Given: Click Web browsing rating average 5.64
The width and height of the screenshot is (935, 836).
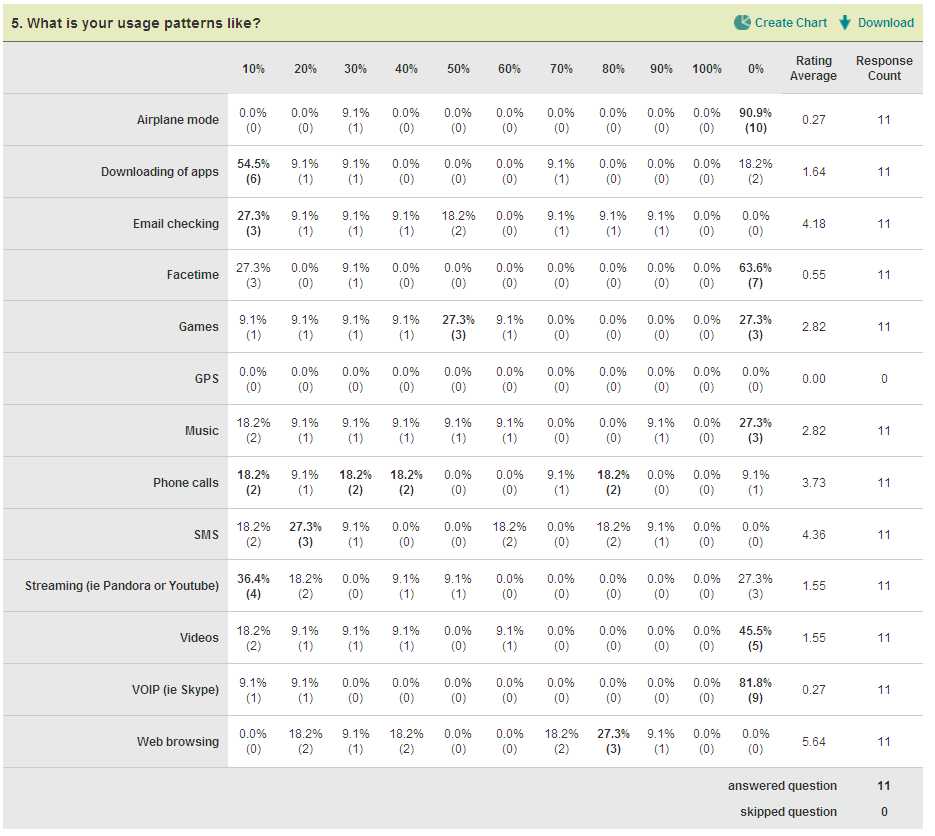Looking at the screenshot, I should (813, 742).
